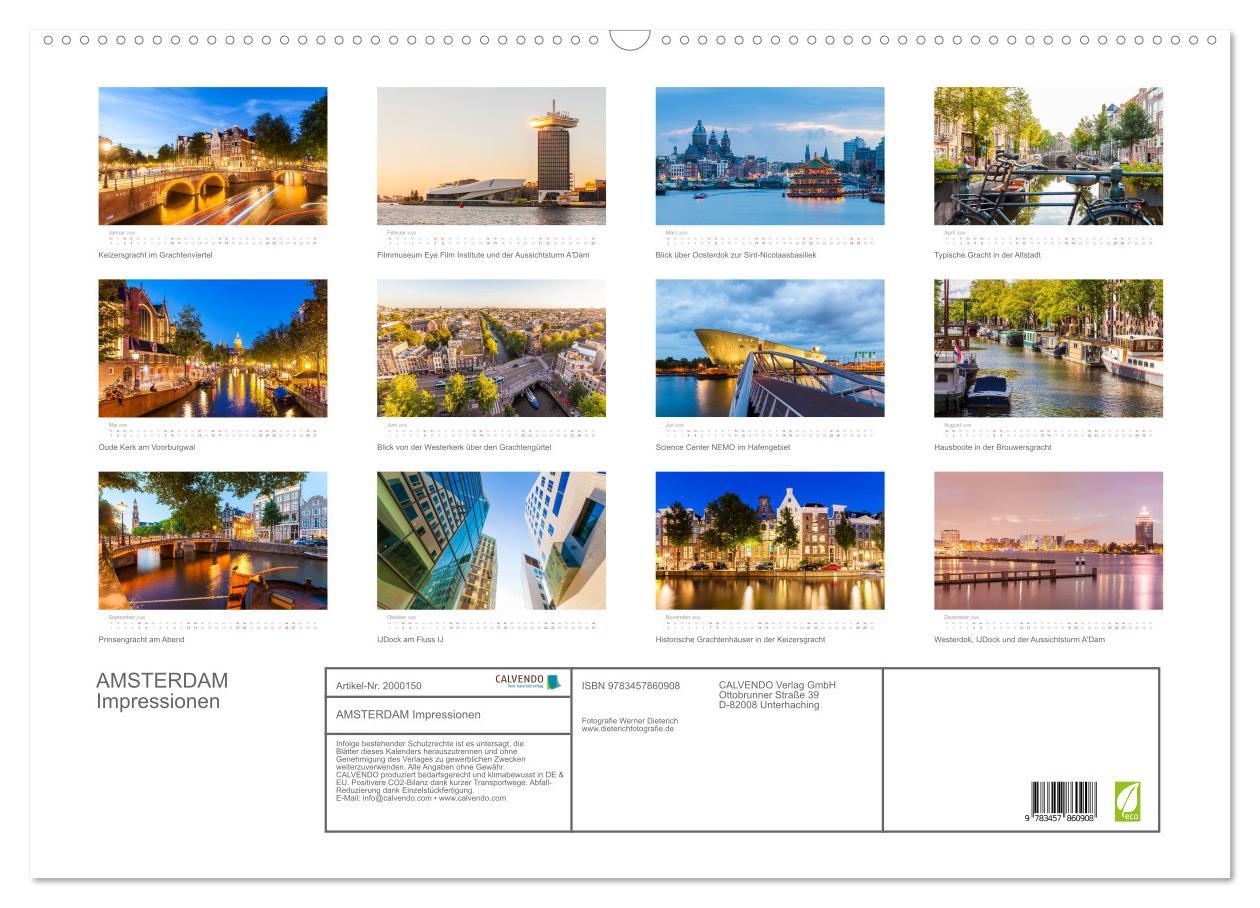
Task: Click the January thumbnail of Keizersgracht bridge
Action: (x=213, y=155)
